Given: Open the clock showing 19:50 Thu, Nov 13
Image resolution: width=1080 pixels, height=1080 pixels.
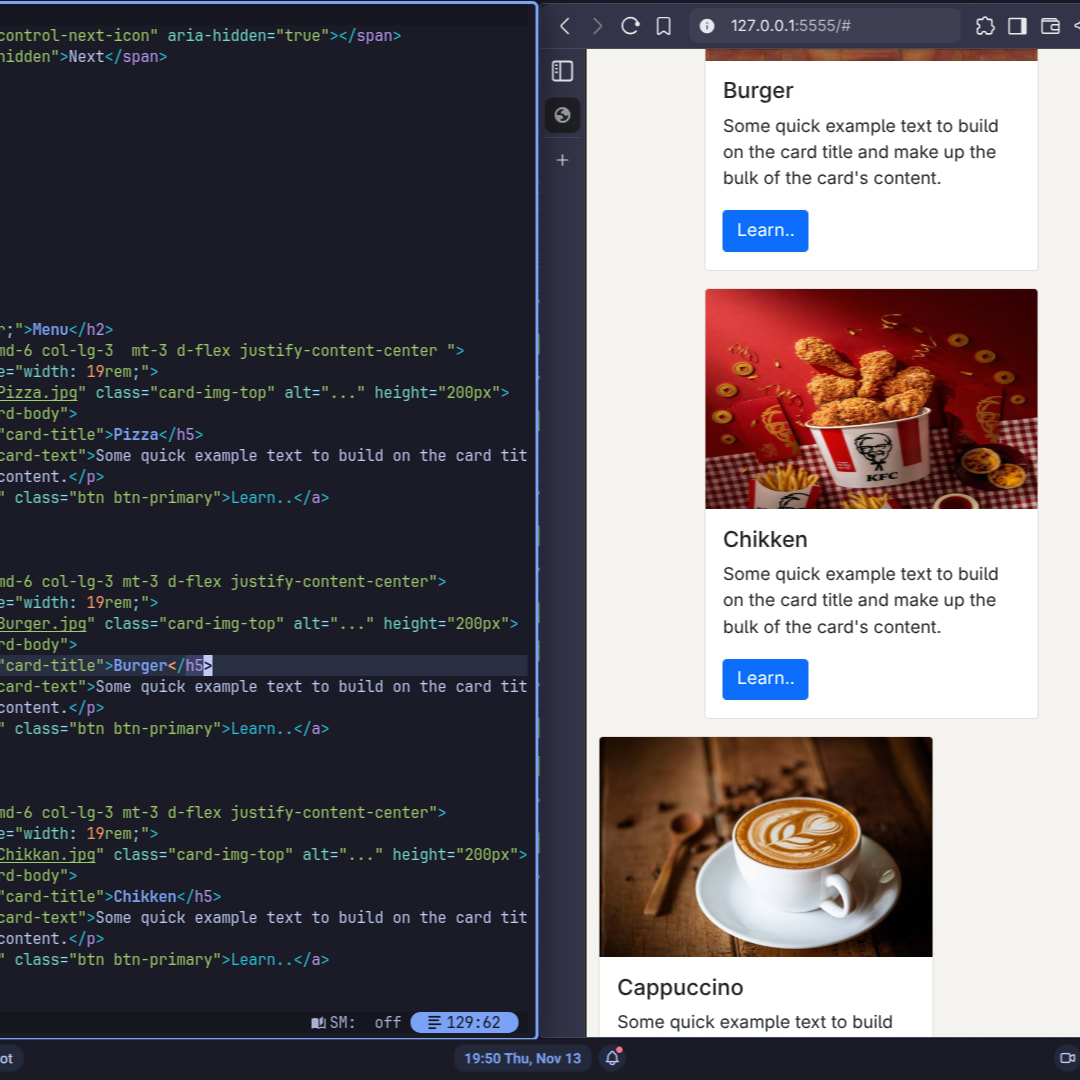Looking at the screenshot, I should (x=522, y=1059).
